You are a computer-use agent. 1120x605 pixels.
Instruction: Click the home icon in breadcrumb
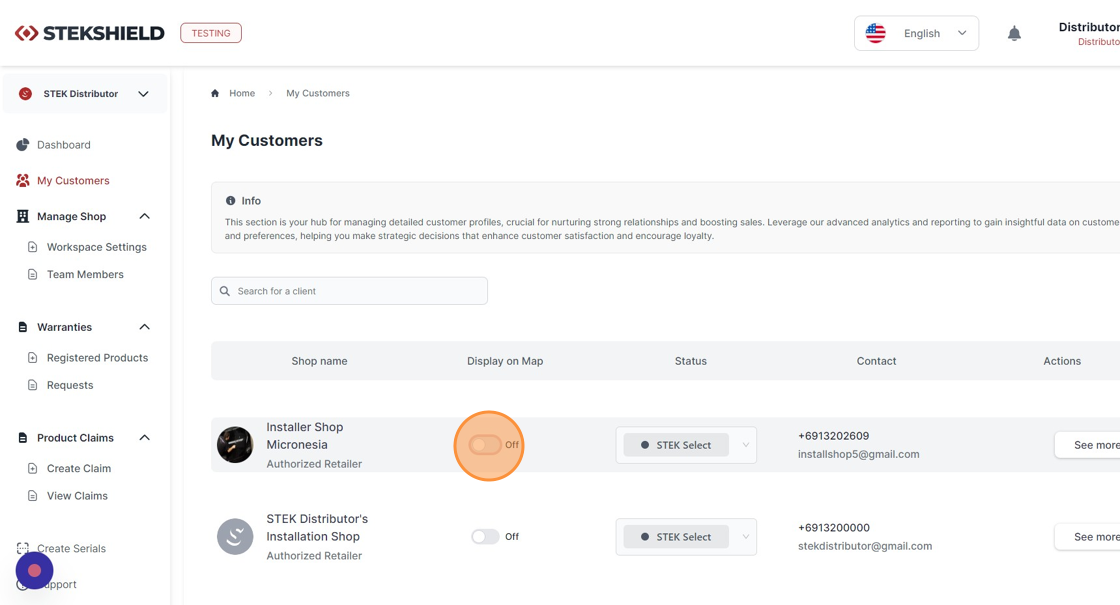click(215, 93)
